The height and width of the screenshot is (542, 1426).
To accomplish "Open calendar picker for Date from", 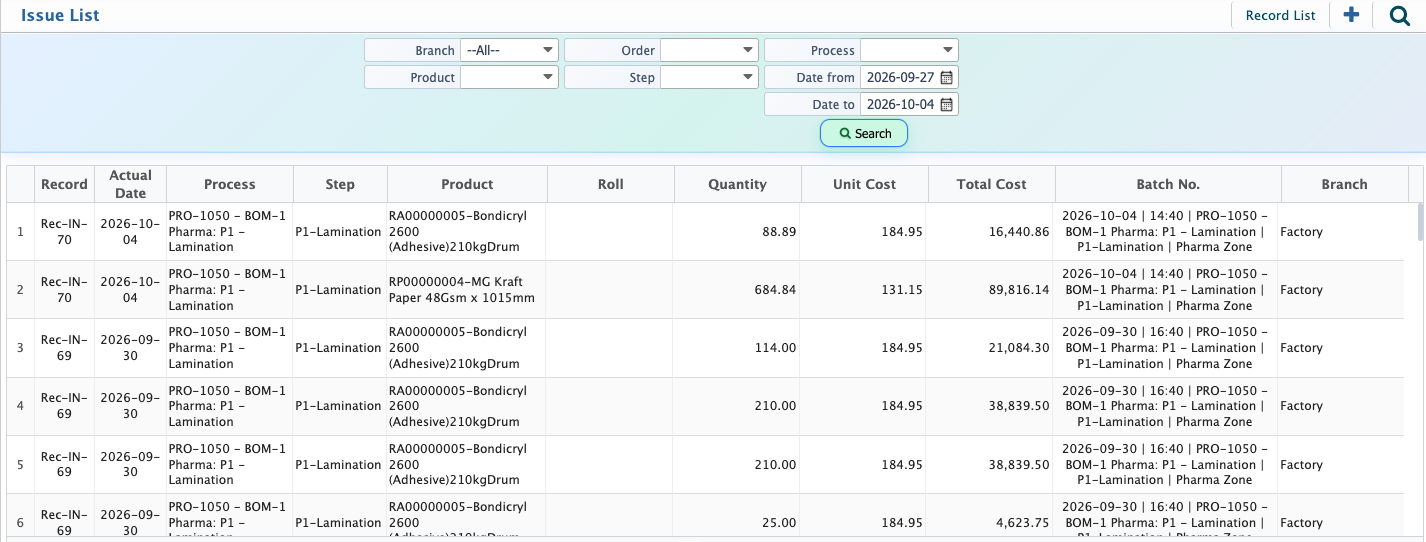I will (x=947, y=77).
